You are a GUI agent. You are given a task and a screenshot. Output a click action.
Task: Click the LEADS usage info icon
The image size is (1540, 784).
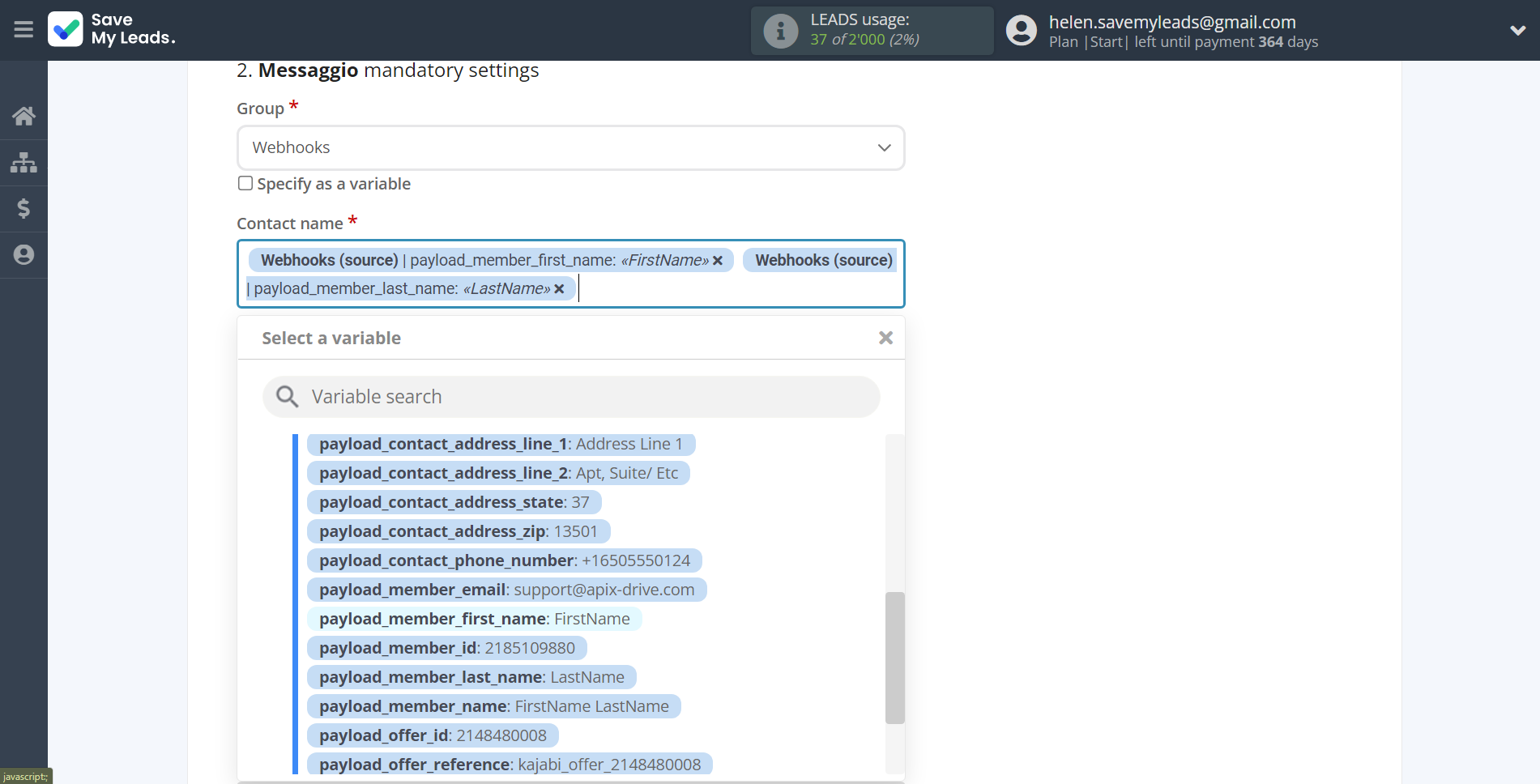(x=781, y=31)
